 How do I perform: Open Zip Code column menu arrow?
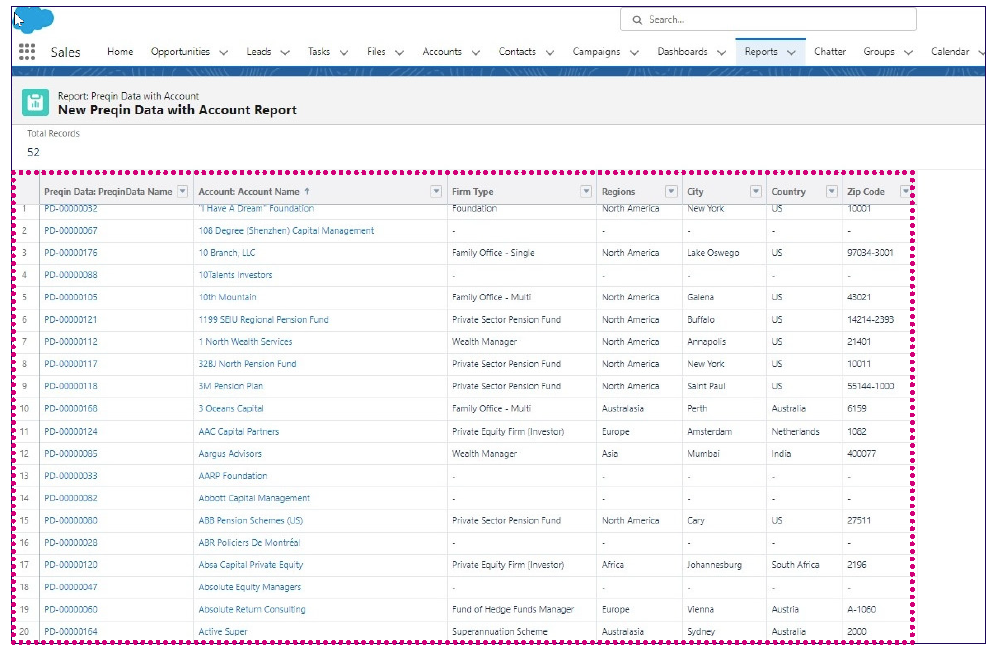pyautogui.click(x=905, y=192)
